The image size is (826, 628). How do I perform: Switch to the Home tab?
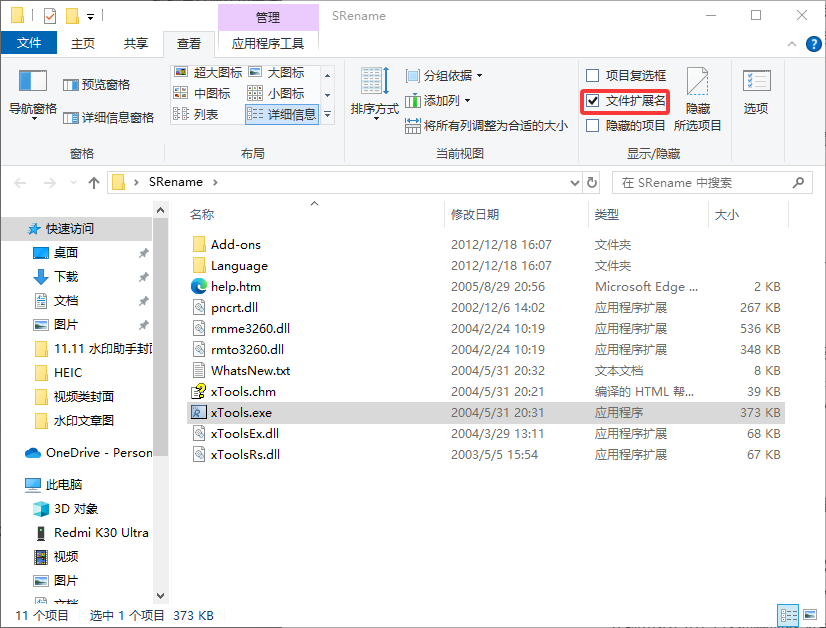tap(83, 43)
